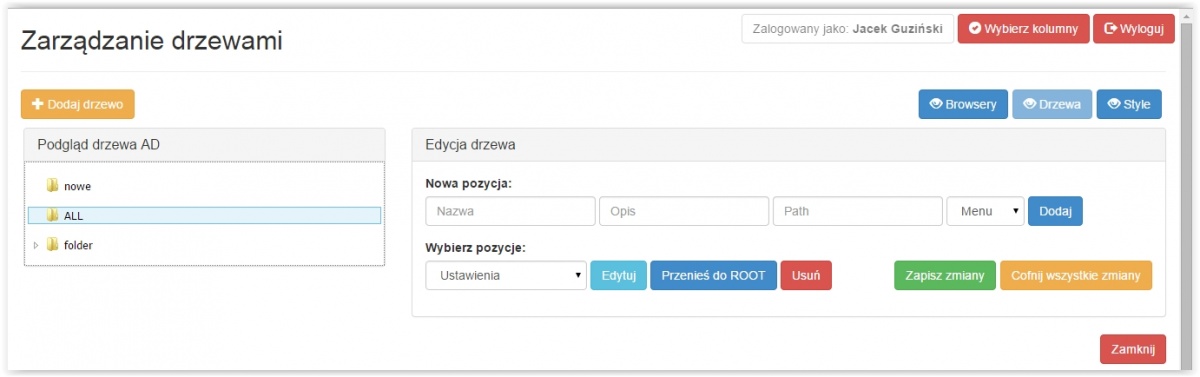Click the nowe folder icon
Screen dimensions: 1200x377
click(52, 186)
